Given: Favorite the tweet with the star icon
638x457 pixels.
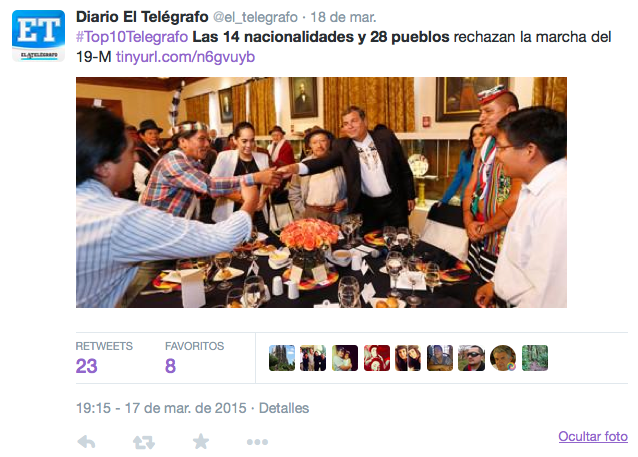Looking at the screenshot, I should 201,442.
